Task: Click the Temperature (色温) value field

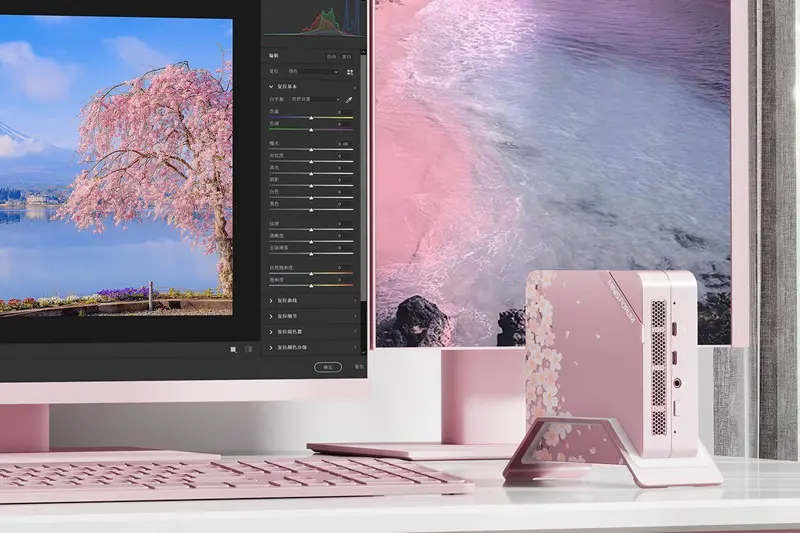Action: (344, 112)
